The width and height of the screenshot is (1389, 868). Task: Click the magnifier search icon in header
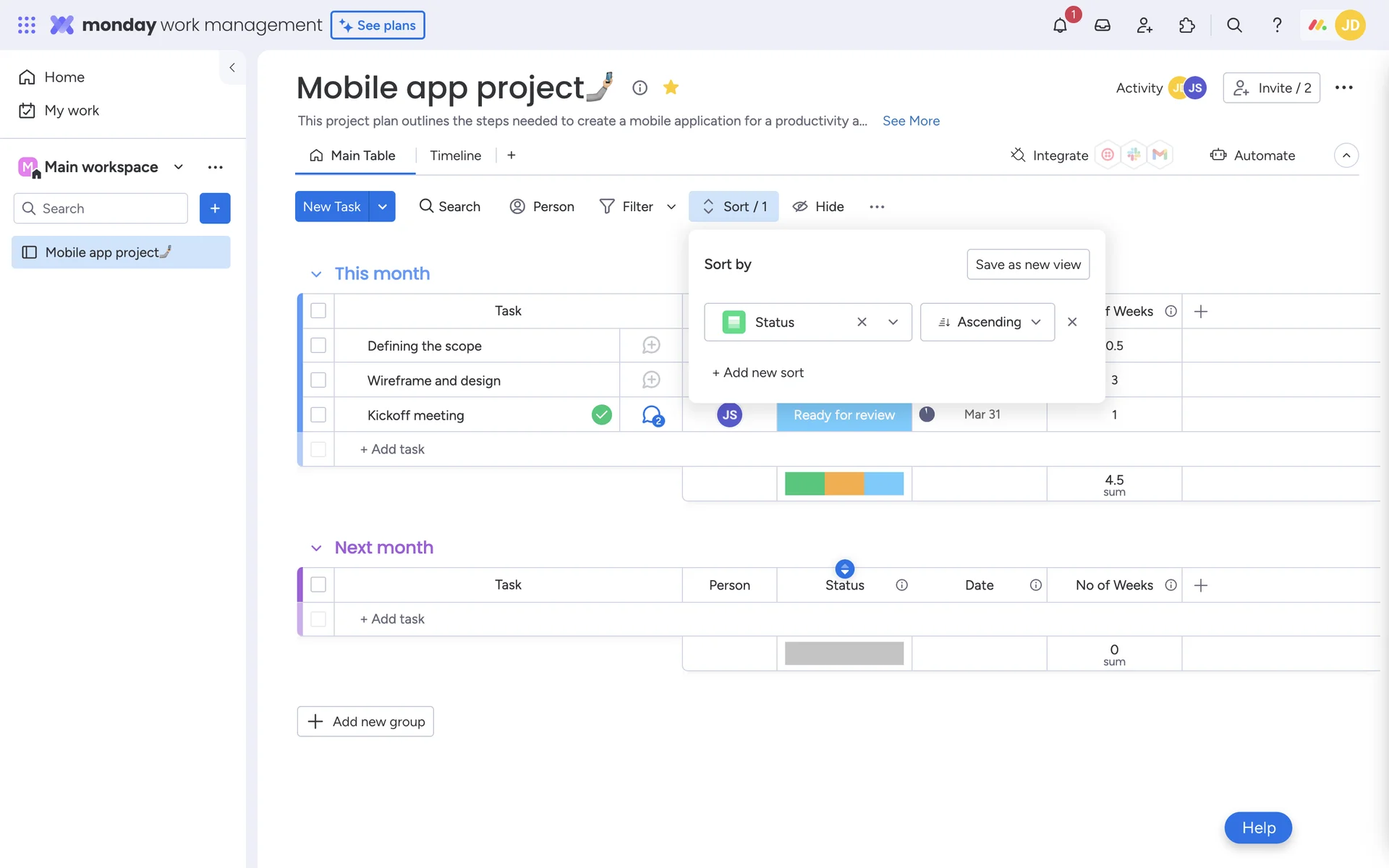[1234, 25]
